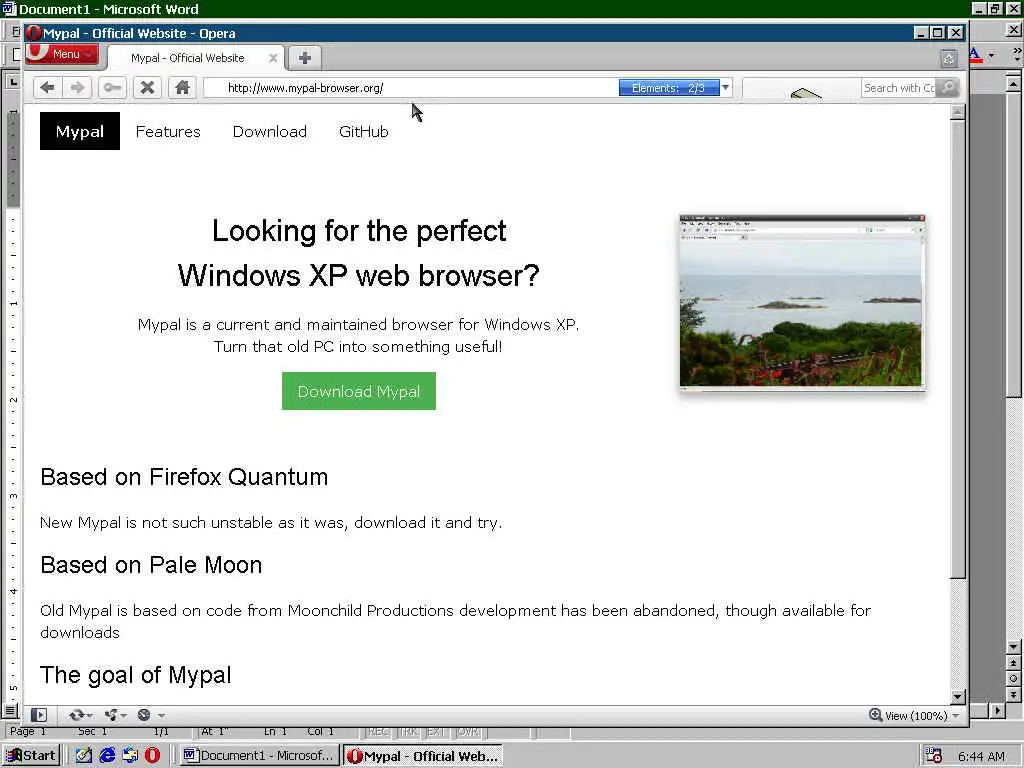Toggle TRK in Word status bar
This screenshot has width=1024, height=768.
click(408, 732)
